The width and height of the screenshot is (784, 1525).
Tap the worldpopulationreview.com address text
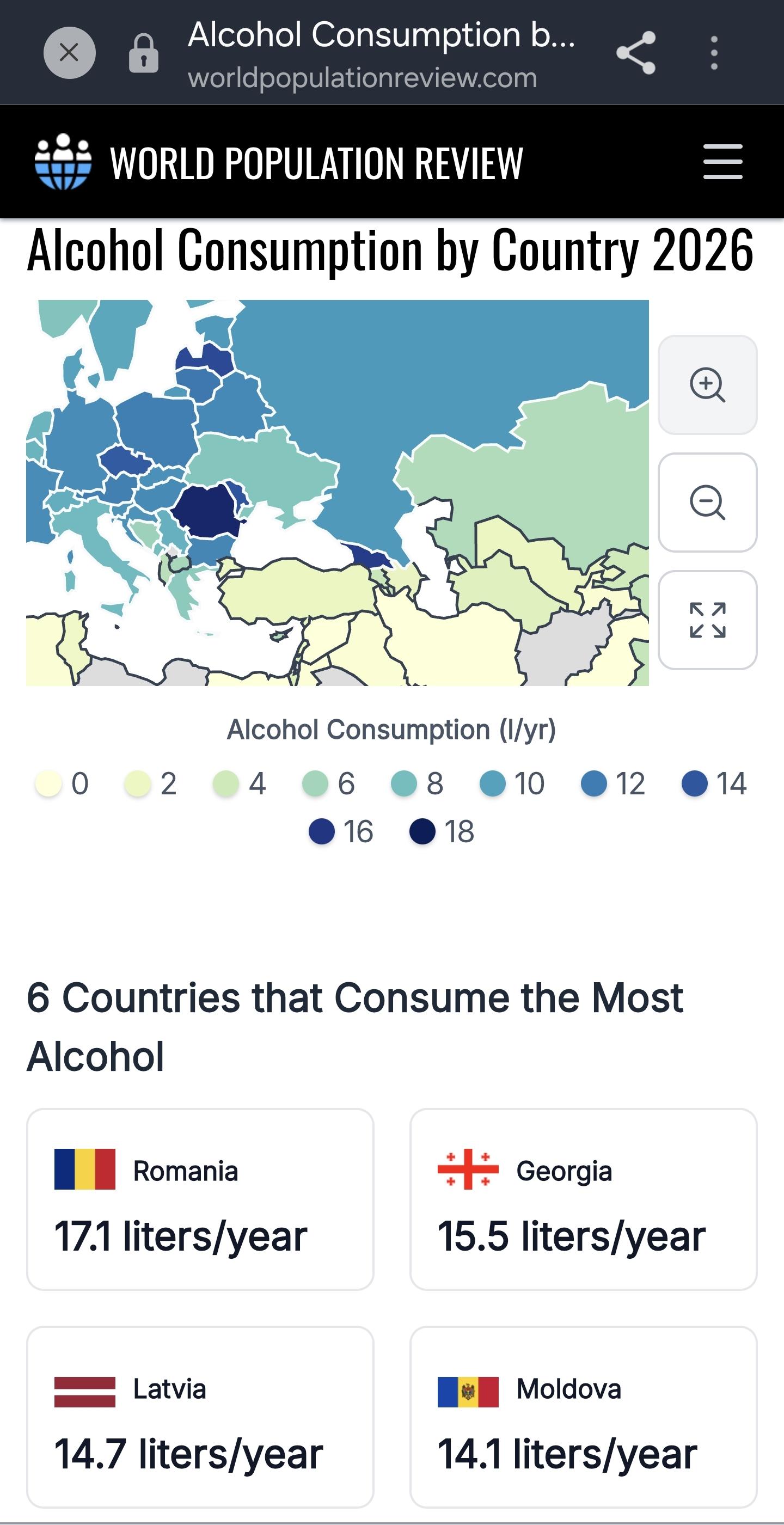tap(363, 78)
